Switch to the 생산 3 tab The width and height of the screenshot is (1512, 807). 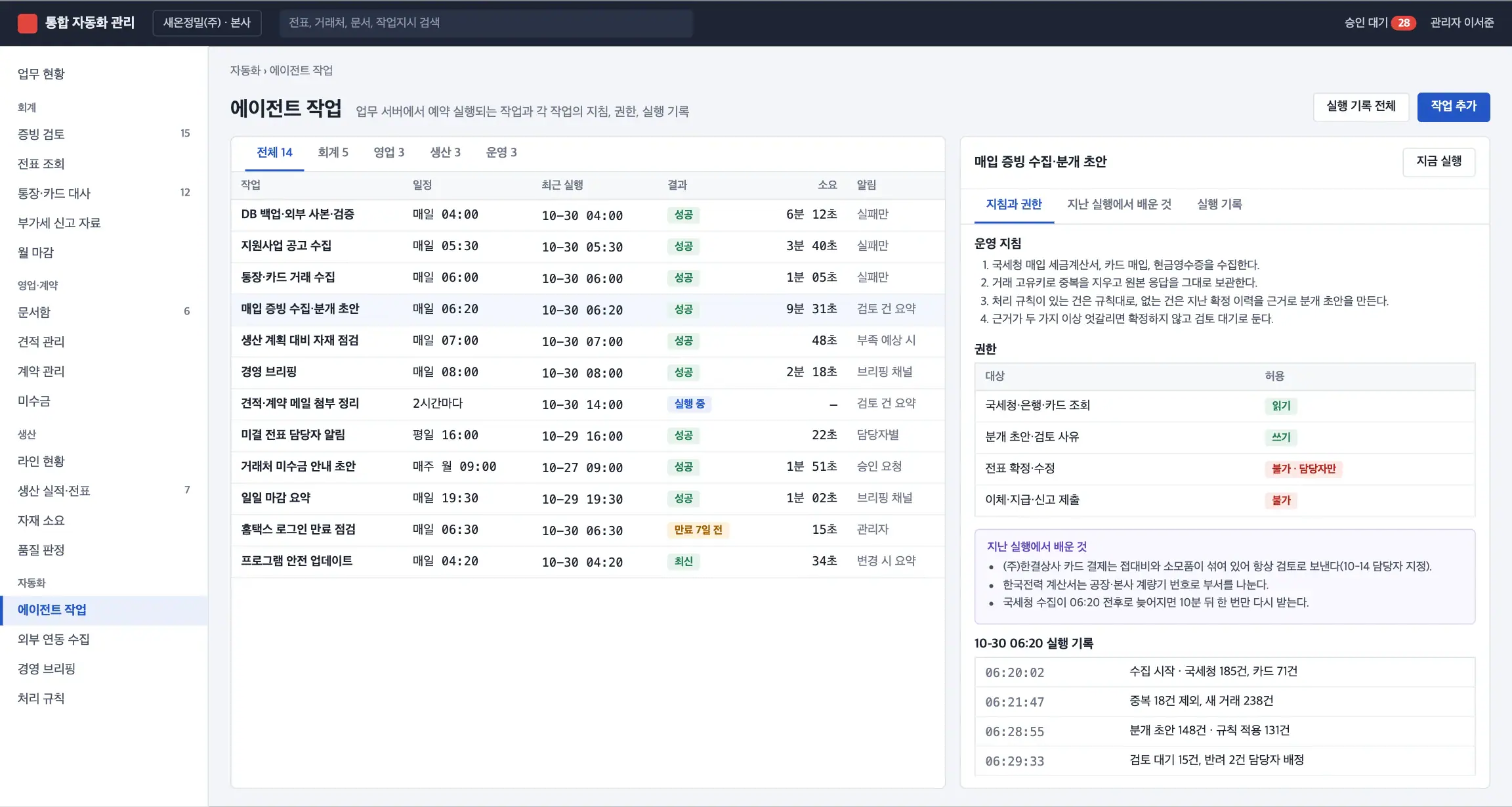click(x=445, y=153)
